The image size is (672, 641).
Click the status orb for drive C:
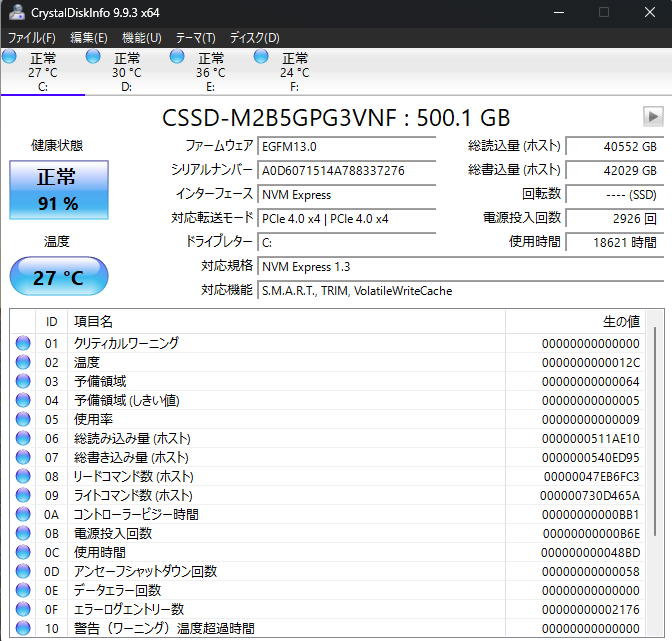(x=9, y=57)
